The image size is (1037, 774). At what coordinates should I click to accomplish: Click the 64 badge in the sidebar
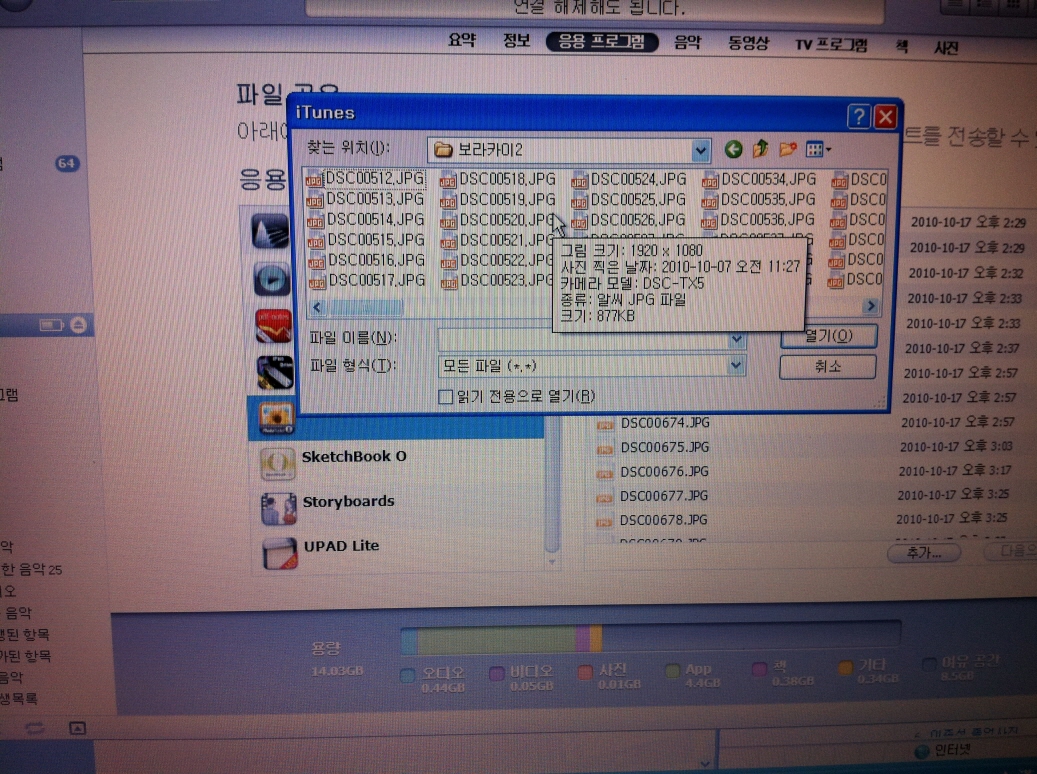pyautogui.click(x=67, y=163)
